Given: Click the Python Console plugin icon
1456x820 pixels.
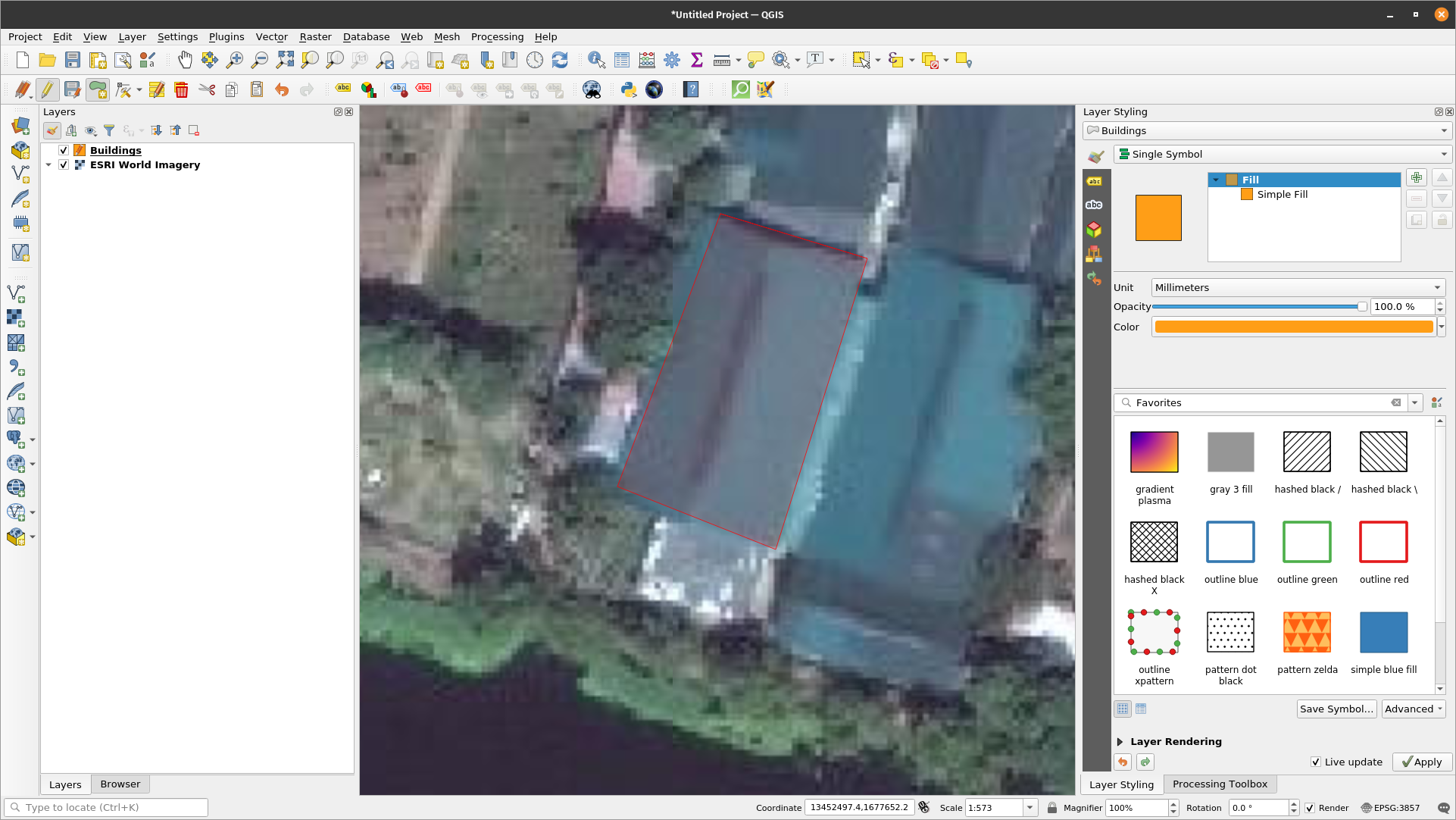Looking at the screenshot, I should click(x=627, y=90).
